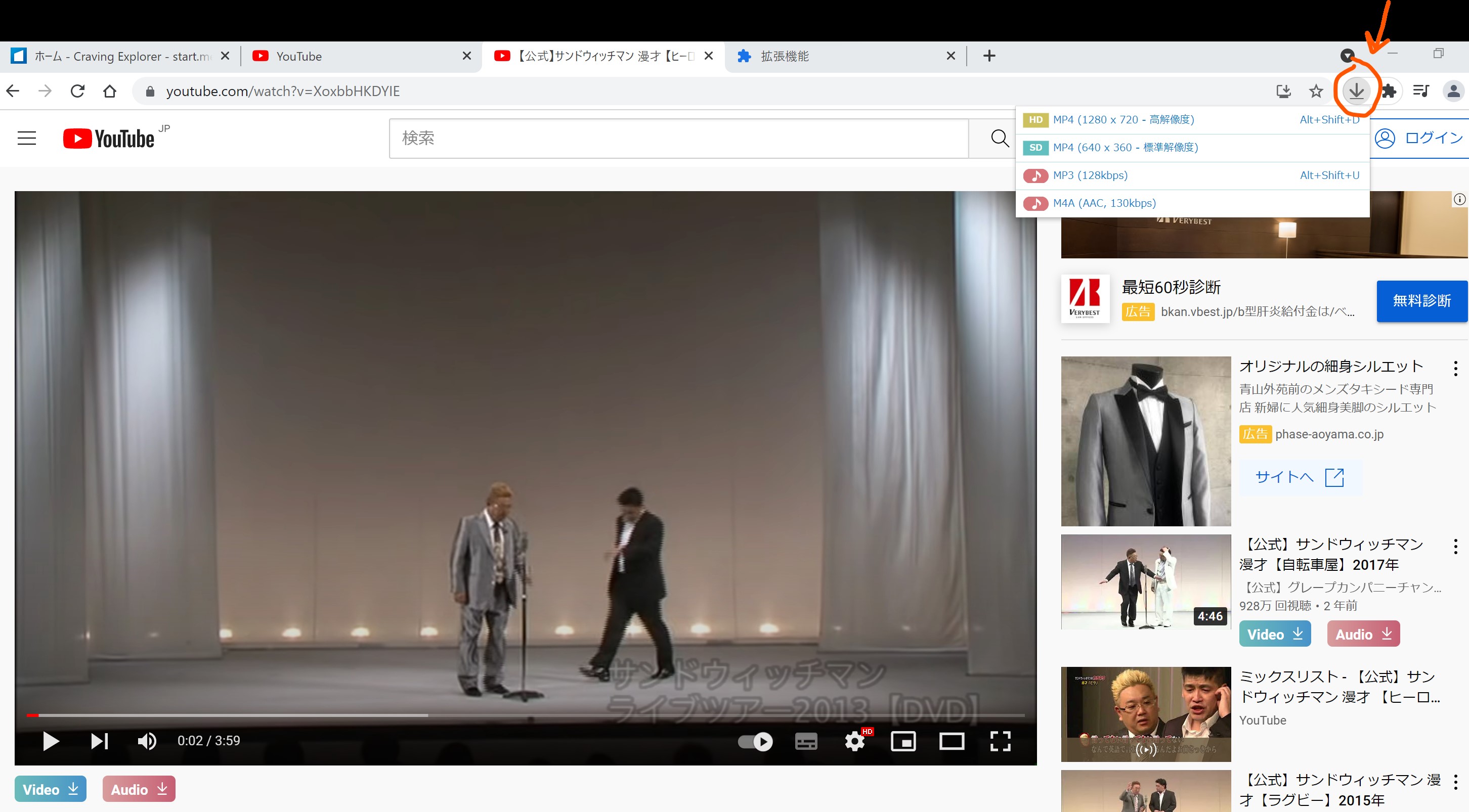Bookmark this page with the star icon

pos(1316,91)
